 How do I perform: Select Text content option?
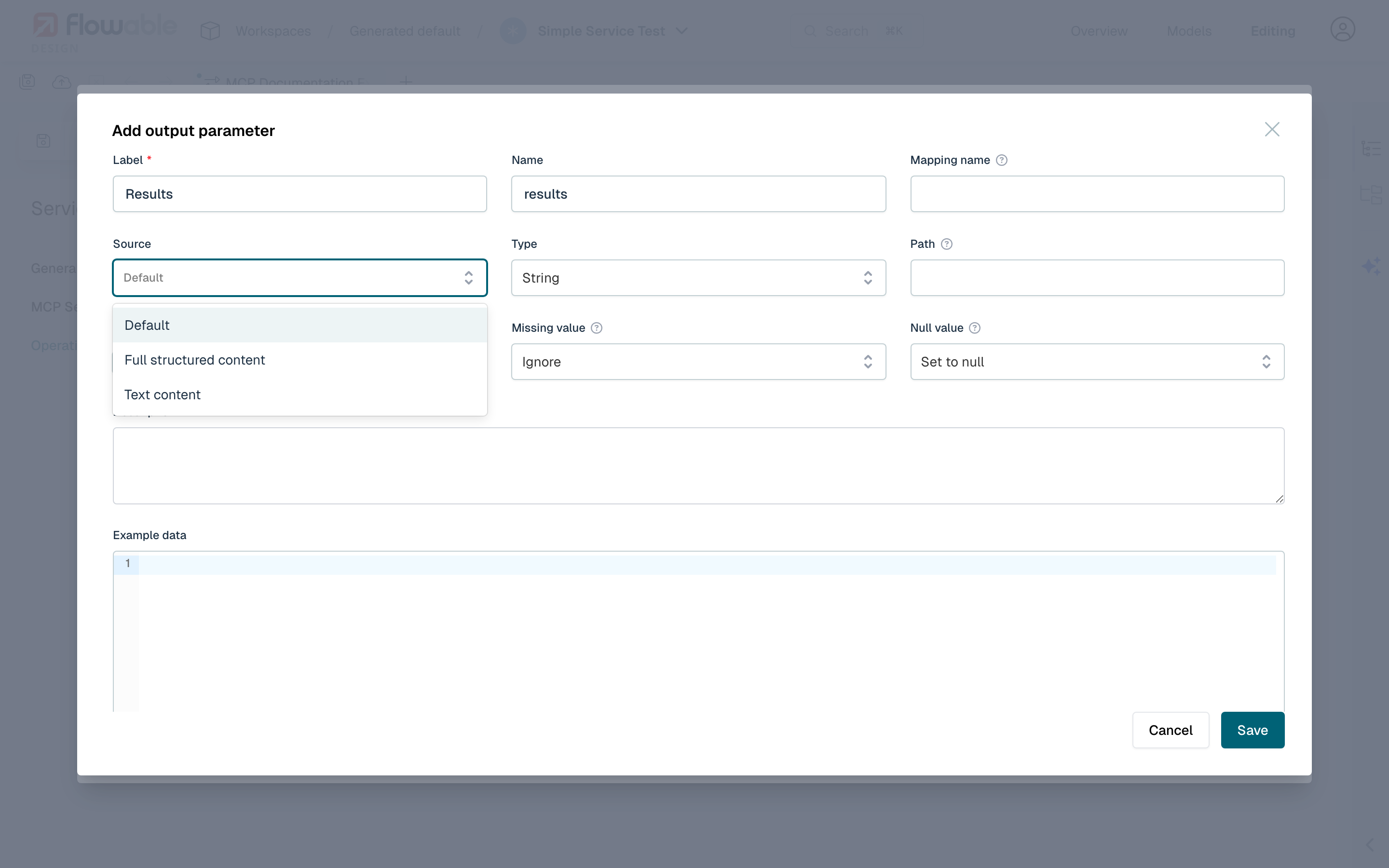[163, 395]
